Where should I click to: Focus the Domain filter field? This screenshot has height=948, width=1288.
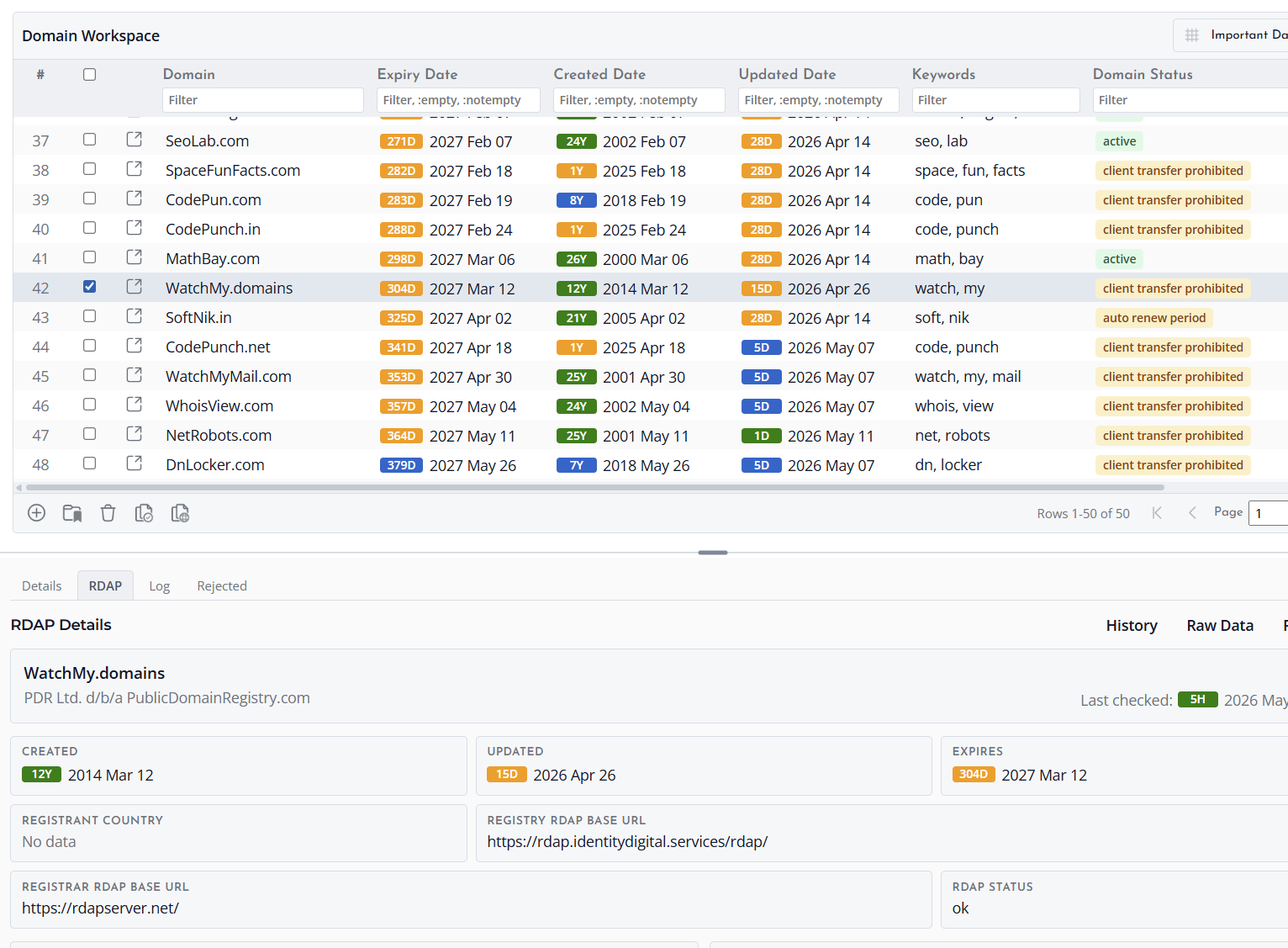pyautogui.click(x=263, y=100)
